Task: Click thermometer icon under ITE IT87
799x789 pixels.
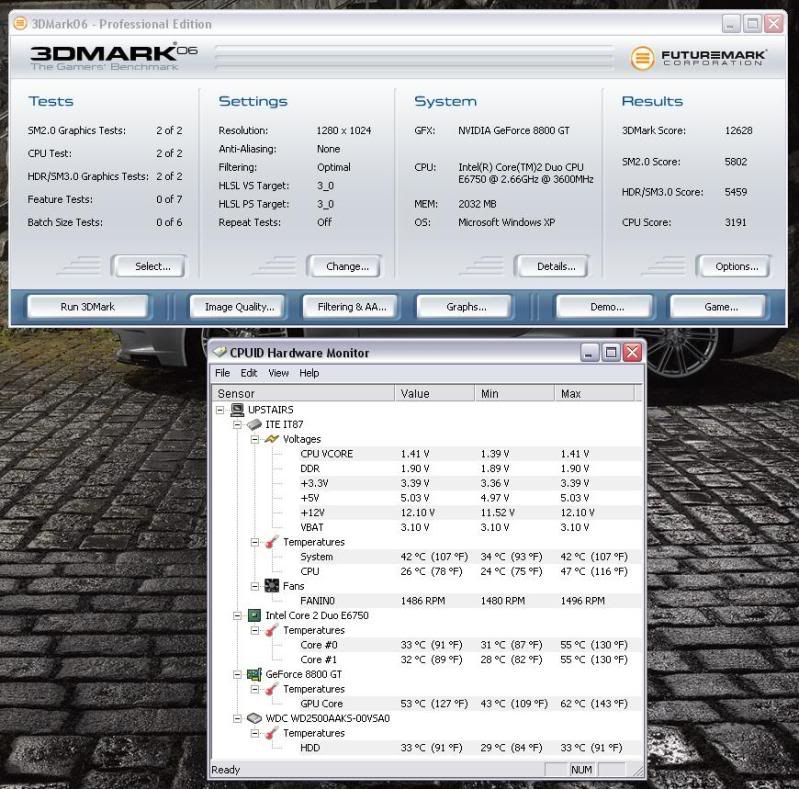Action: click(x=272, y=542)
